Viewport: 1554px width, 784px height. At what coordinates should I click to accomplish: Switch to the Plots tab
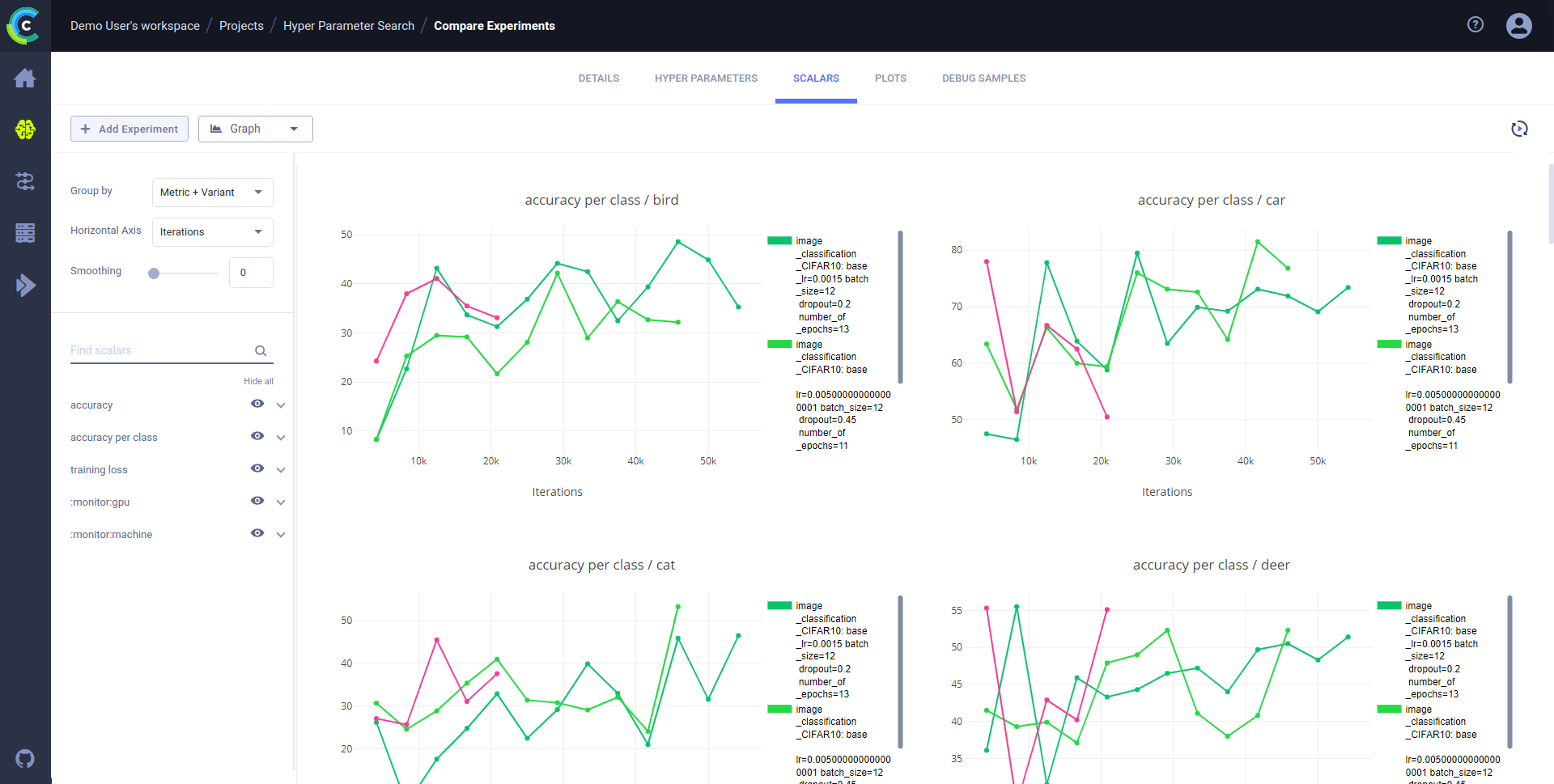coord(890,78)
